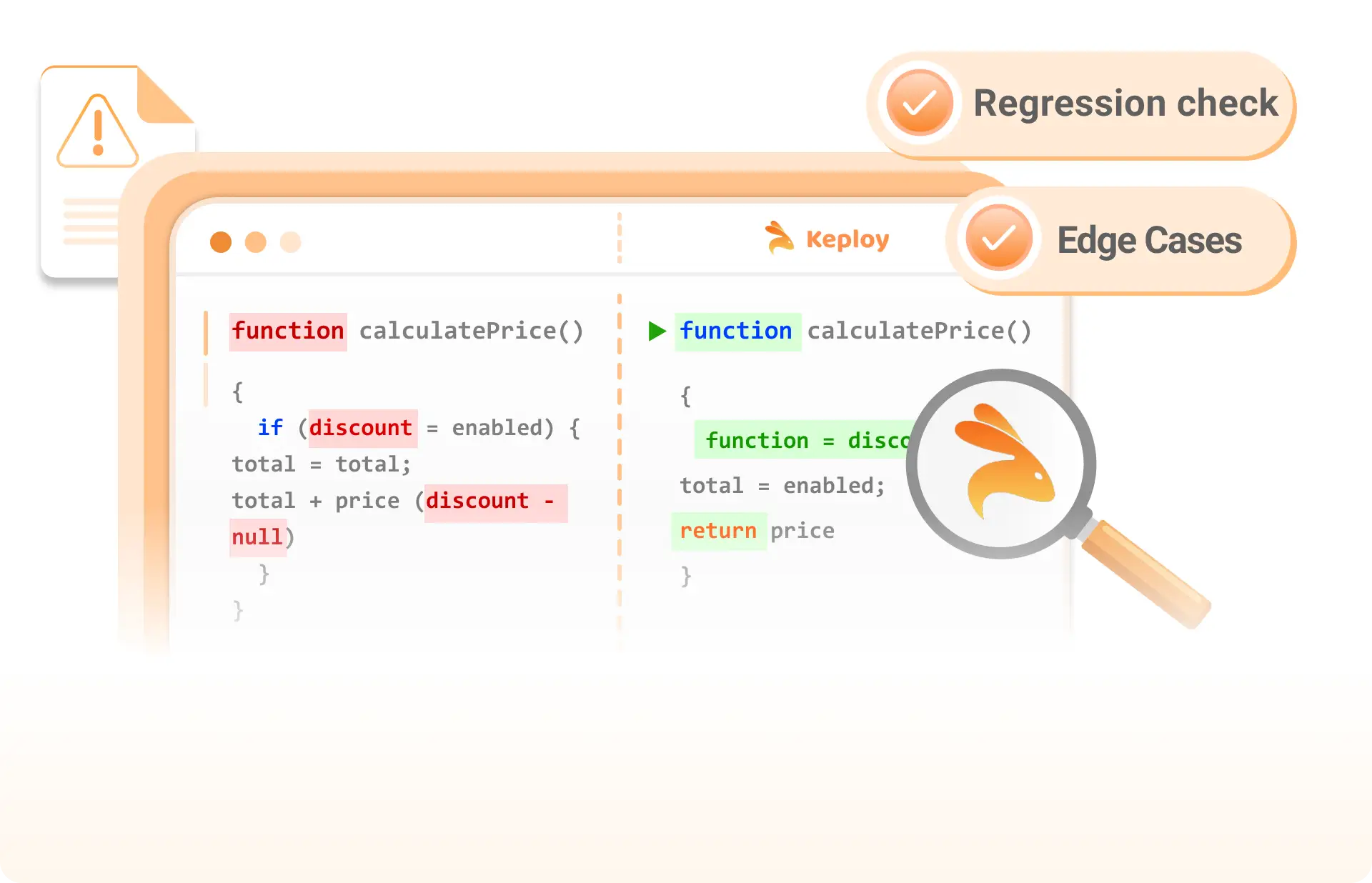The width and height of the screenshot is (1372, 883).
Task: Select the green highlighted function keyword
Action: click(x=737, y=331)
